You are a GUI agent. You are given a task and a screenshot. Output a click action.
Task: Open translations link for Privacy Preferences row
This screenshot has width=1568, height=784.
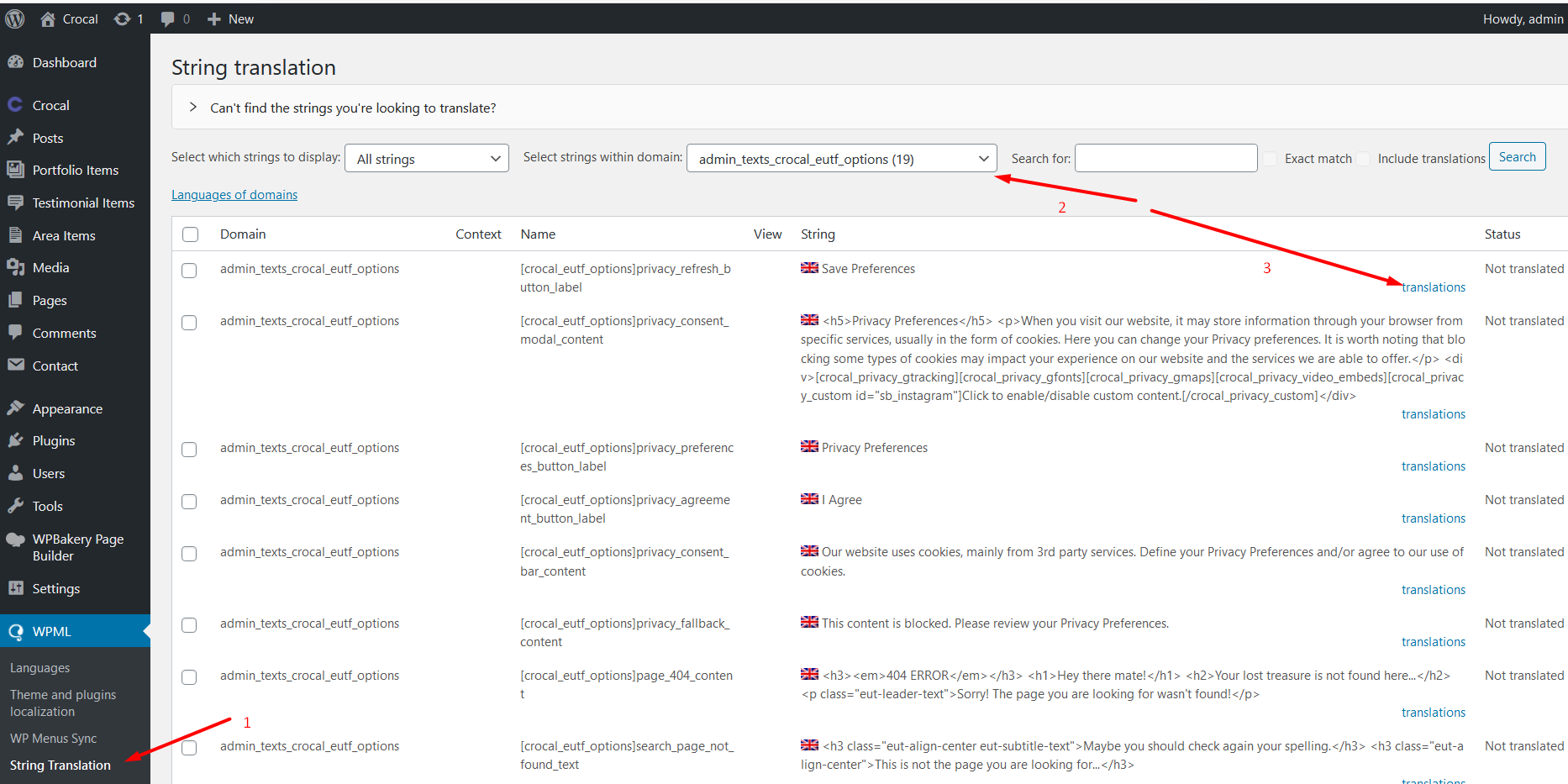coord(1434,466)
